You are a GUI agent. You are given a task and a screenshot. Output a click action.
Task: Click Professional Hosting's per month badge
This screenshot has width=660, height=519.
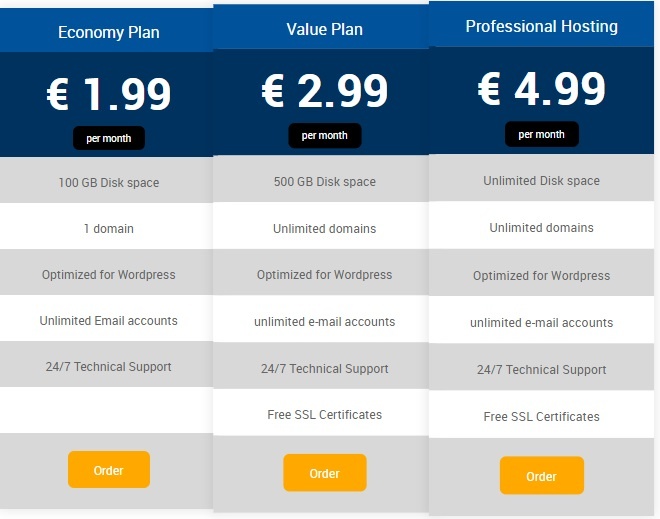tap(542, 134)
